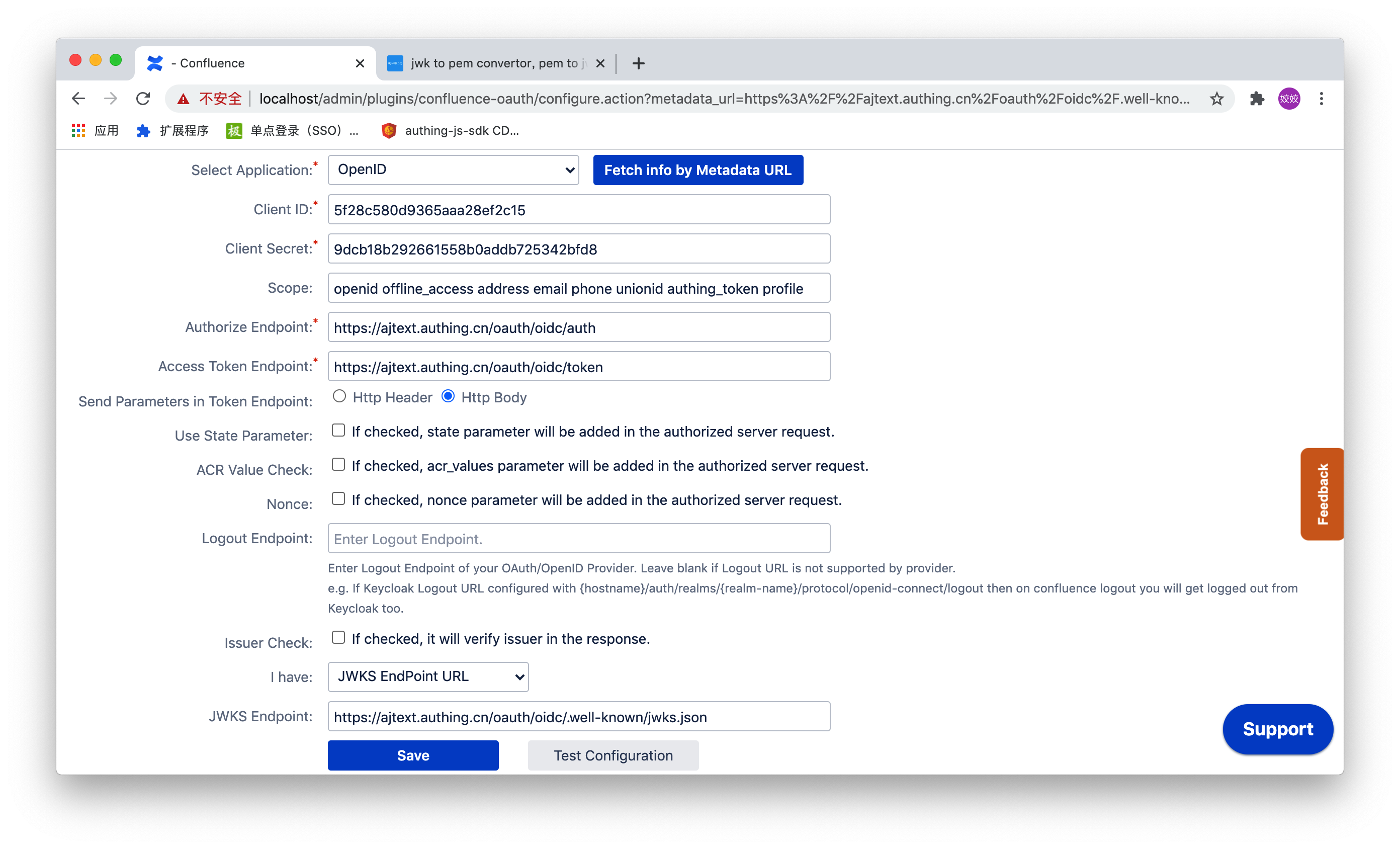Open the 'I have' JWKS EndPoint URL dropdown
This screenshot has width=1400, height=849.
(427, 676)
